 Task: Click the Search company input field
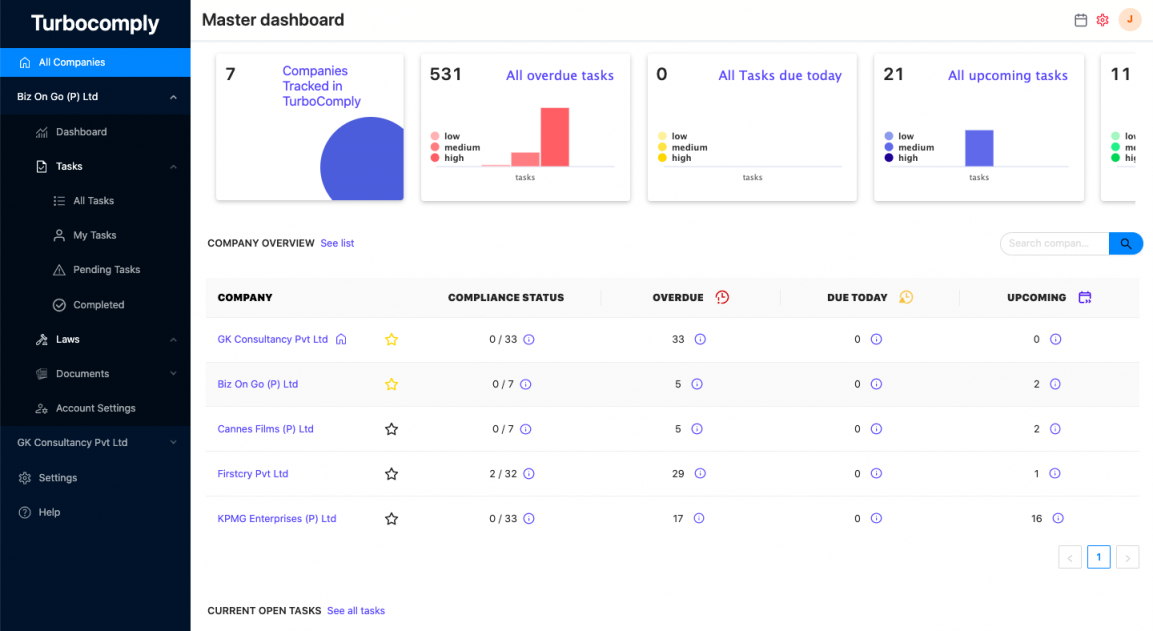point(1054,243)
